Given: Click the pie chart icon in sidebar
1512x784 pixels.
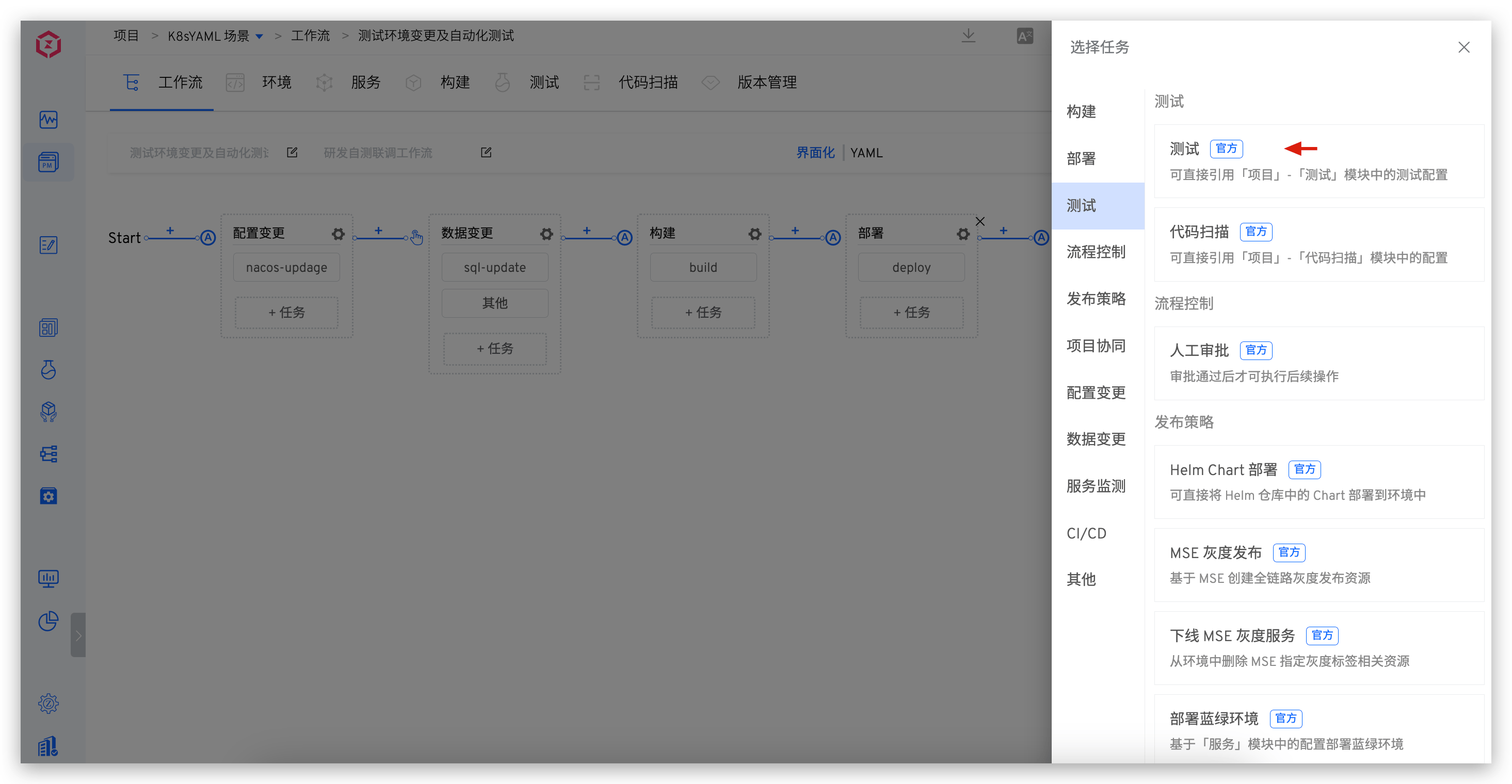Looking at the screenshot, I should click(48, 621).
